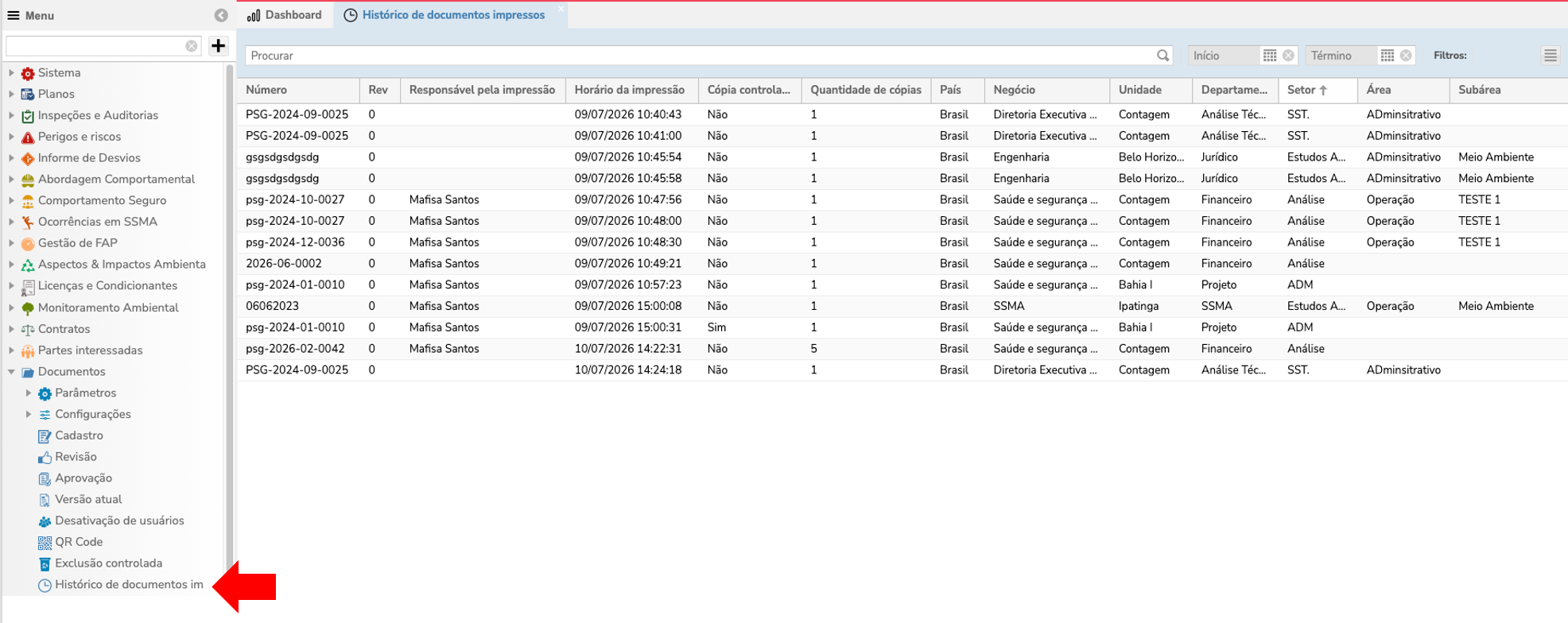Sort by Horário da impressão column header
The image size is (1568, 623).
[x=631, y=90]
